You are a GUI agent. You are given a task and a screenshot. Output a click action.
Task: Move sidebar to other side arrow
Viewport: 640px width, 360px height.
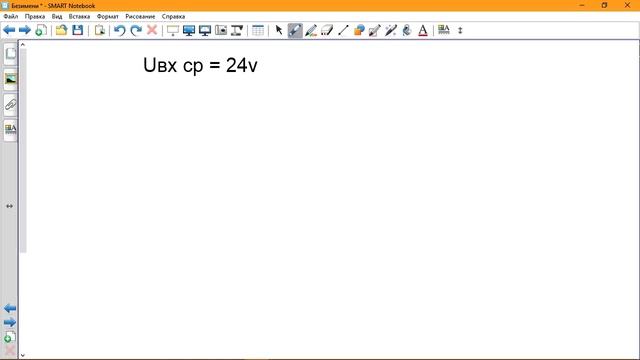click(9, 206)
